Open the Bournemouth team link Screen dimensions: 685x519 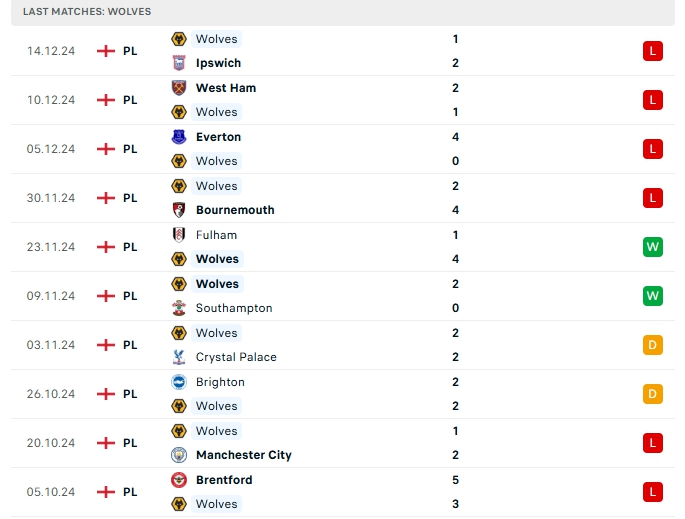pyautogui.click(x=235, y=210)
